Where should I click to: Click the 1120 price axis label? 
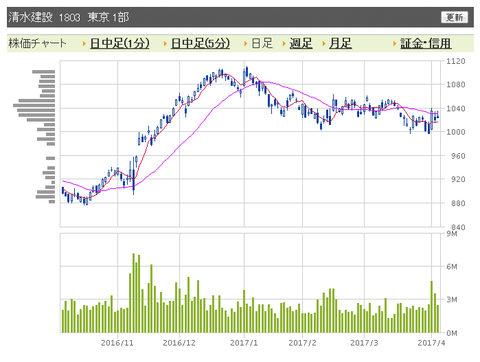point(456,61)
